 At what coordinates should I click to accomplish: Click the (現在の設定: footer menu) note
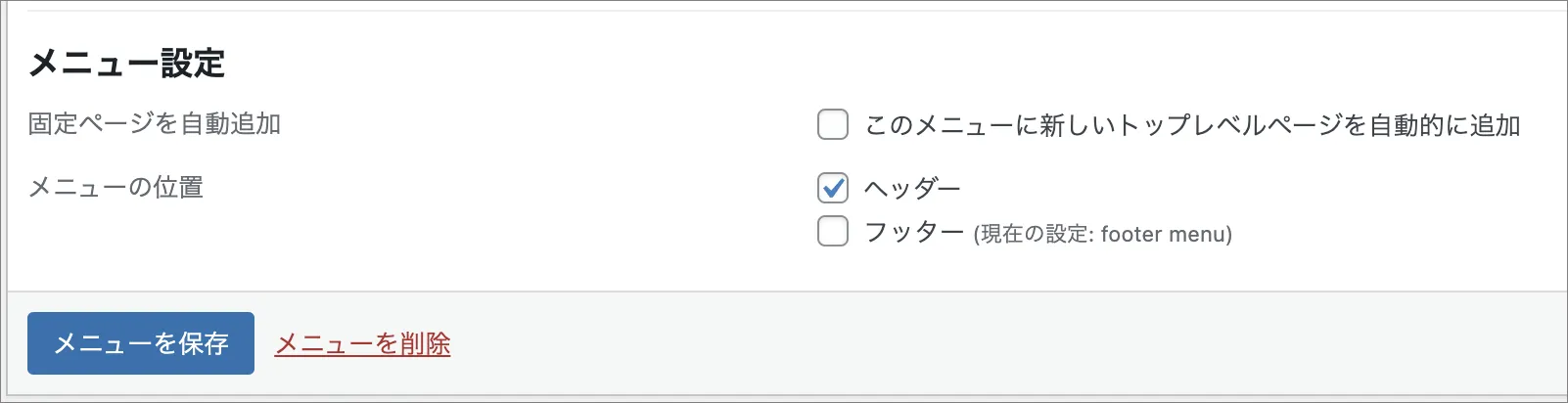tap(1102, 235)
